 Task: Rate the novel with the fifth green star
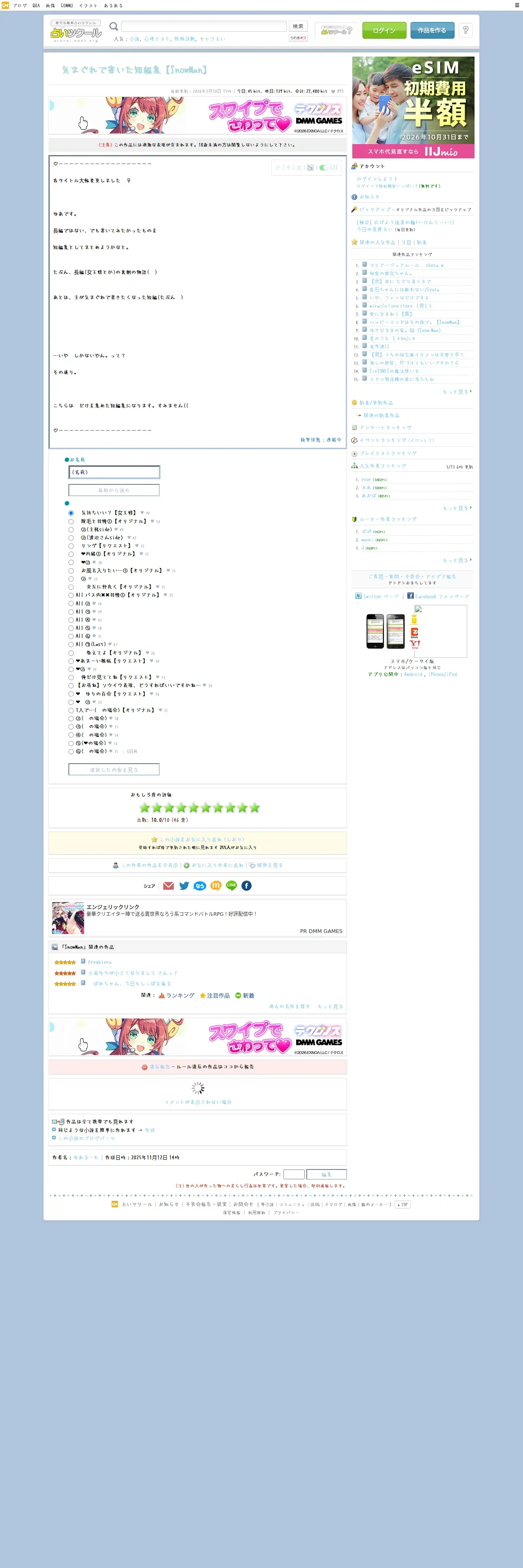(x=193, y=808)
